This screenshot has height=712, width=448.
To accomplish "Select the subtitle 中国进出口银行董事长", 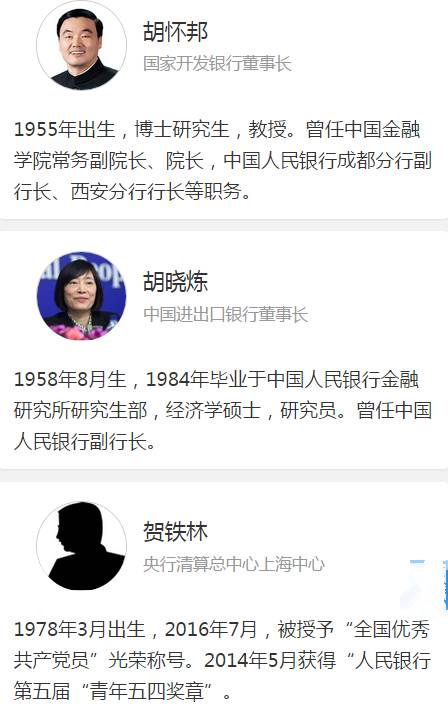I will 226,314.
